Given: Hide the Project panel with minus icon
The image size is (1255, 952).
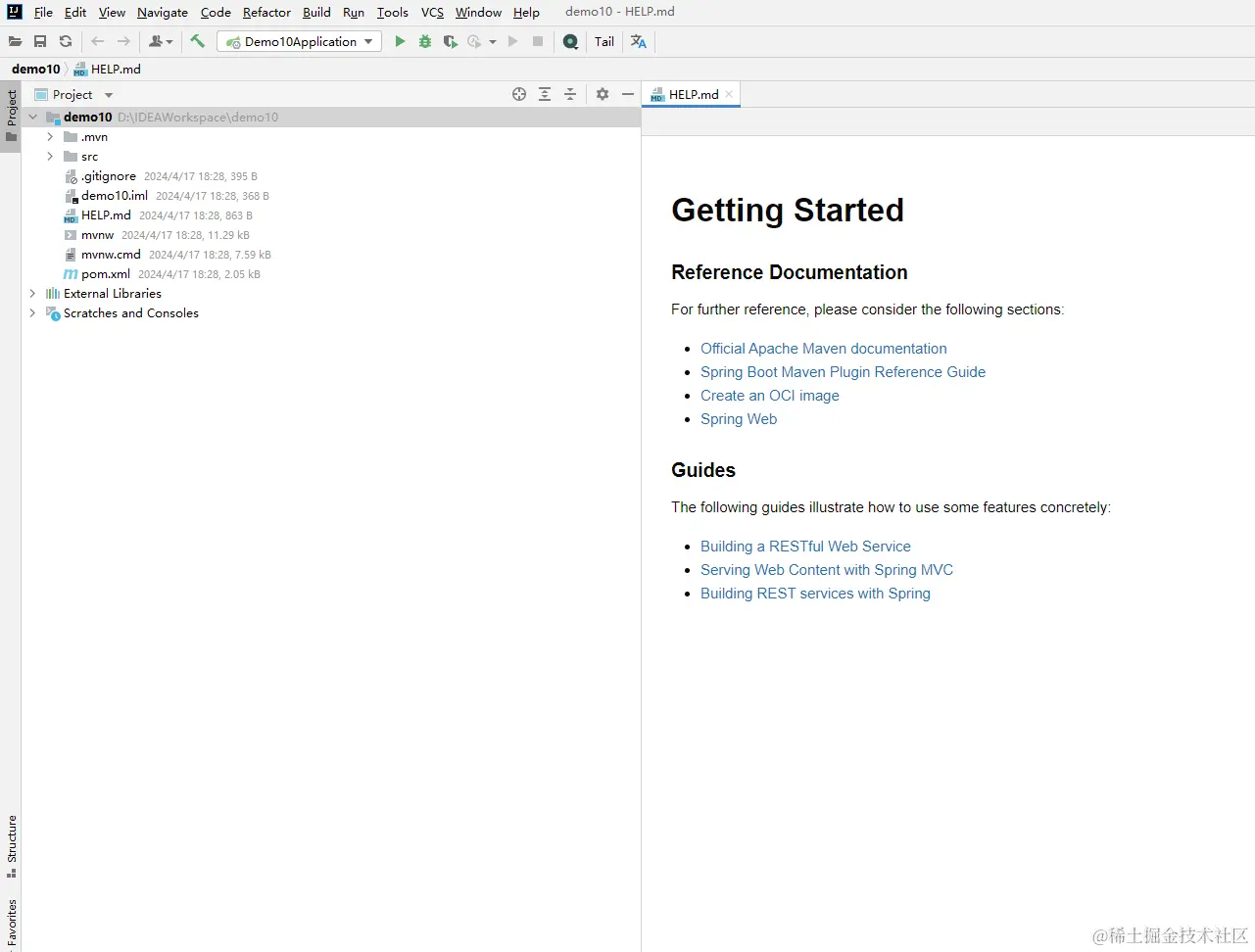Looking at the screenshot, I should (x=628, y=94).
